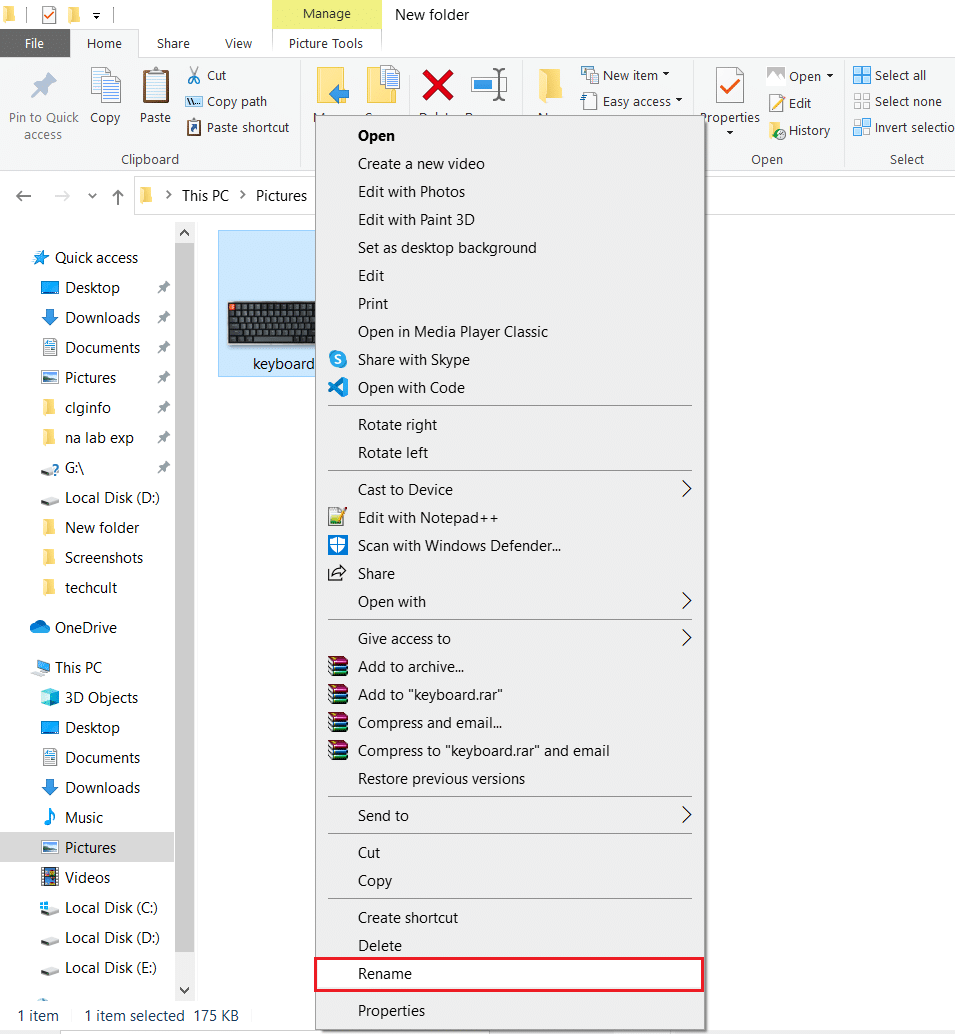
Task: Click Local Disk (C:) in navigation pane
Action: (x=111, y=908)
